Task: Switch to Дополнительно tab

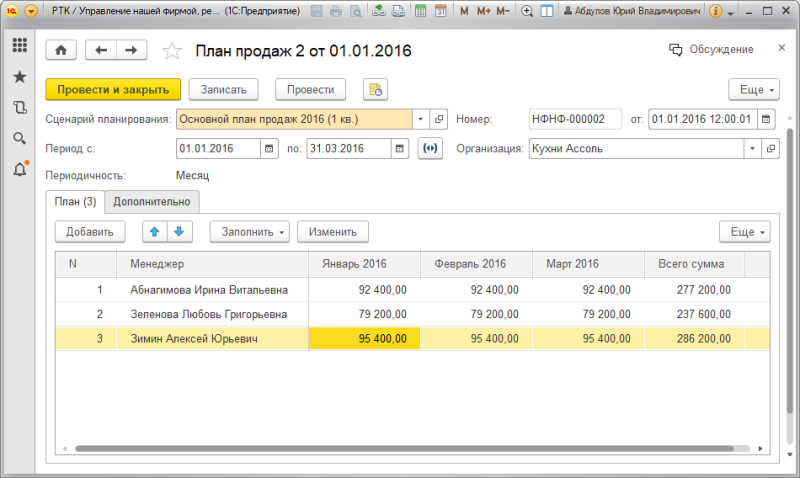Action: 152,202
